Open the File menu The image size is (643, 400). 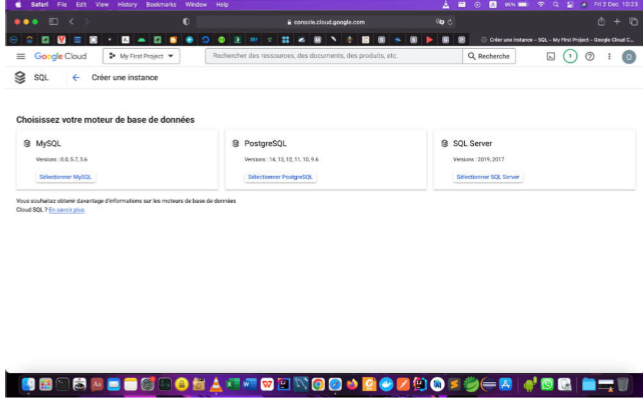click(x=62, y=5)
